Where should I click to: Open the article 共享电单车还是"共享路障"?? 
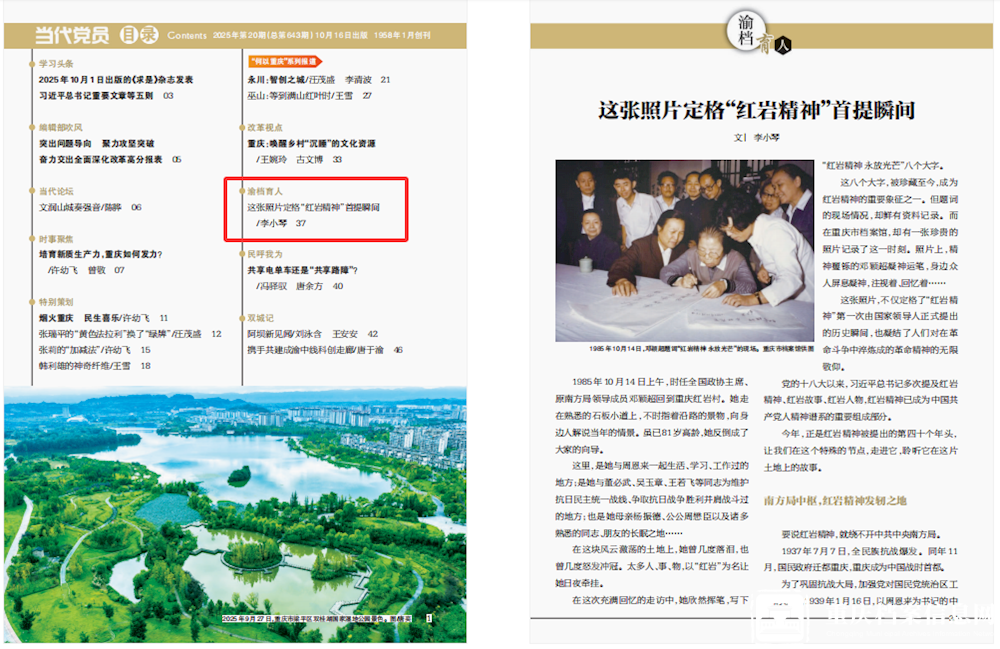302,270
